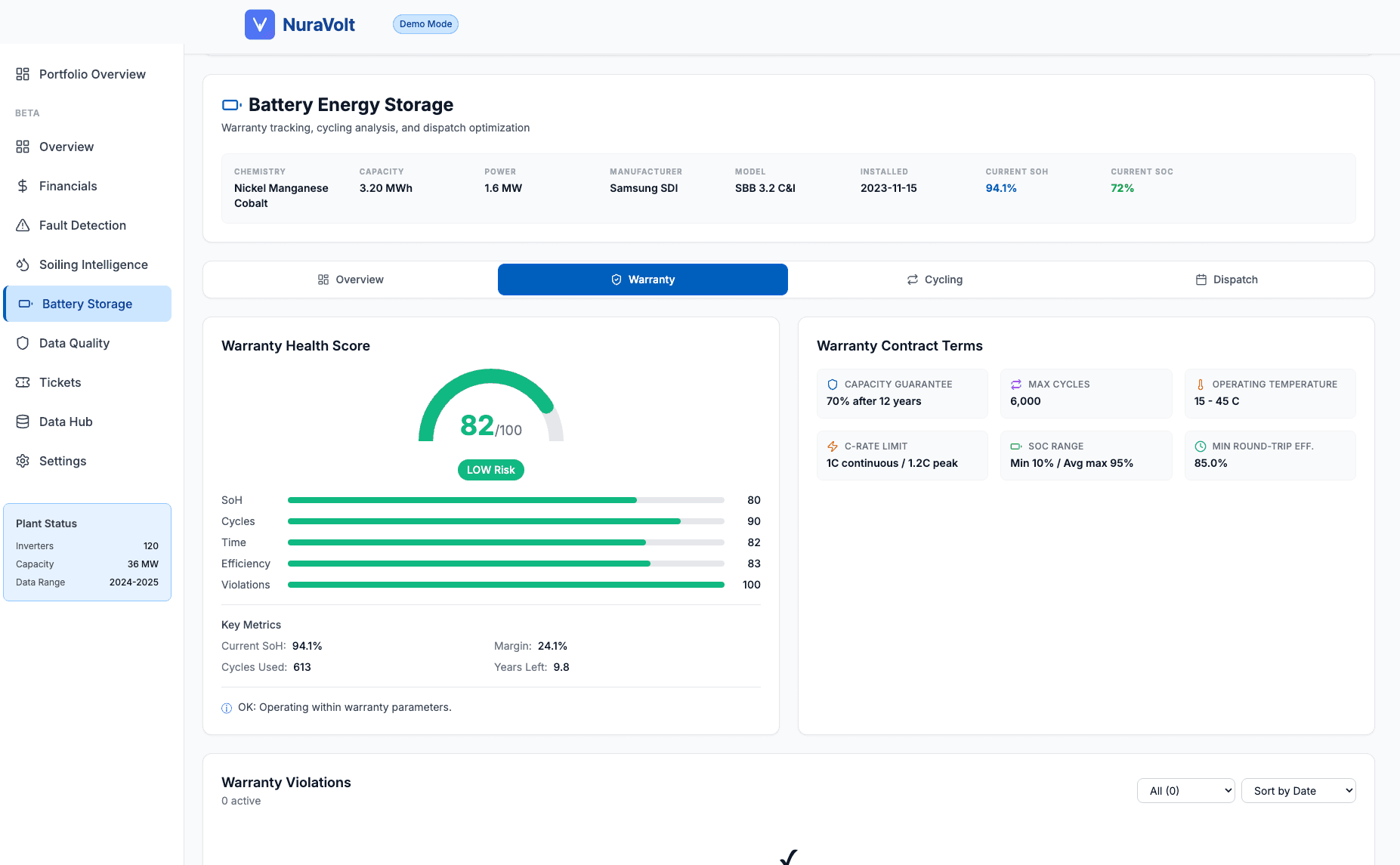Click the Cycles score progress bar

(x=506, y=521)
